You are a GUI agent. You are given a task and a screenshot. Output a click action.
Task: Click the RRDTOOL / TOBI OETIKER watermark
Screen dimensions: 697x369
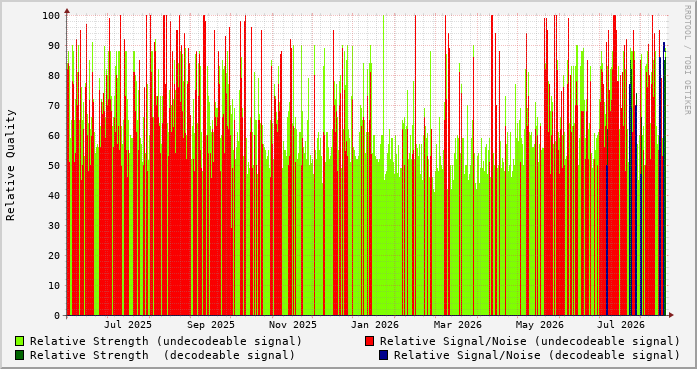pos(687,59)
